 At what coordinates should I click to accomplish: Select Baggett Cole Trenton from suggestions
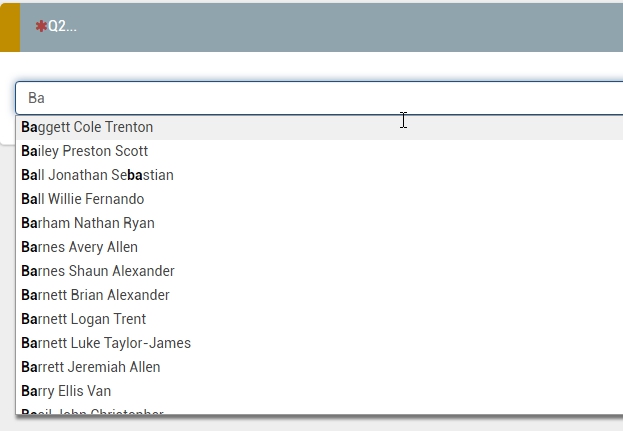tap(87, 127)
